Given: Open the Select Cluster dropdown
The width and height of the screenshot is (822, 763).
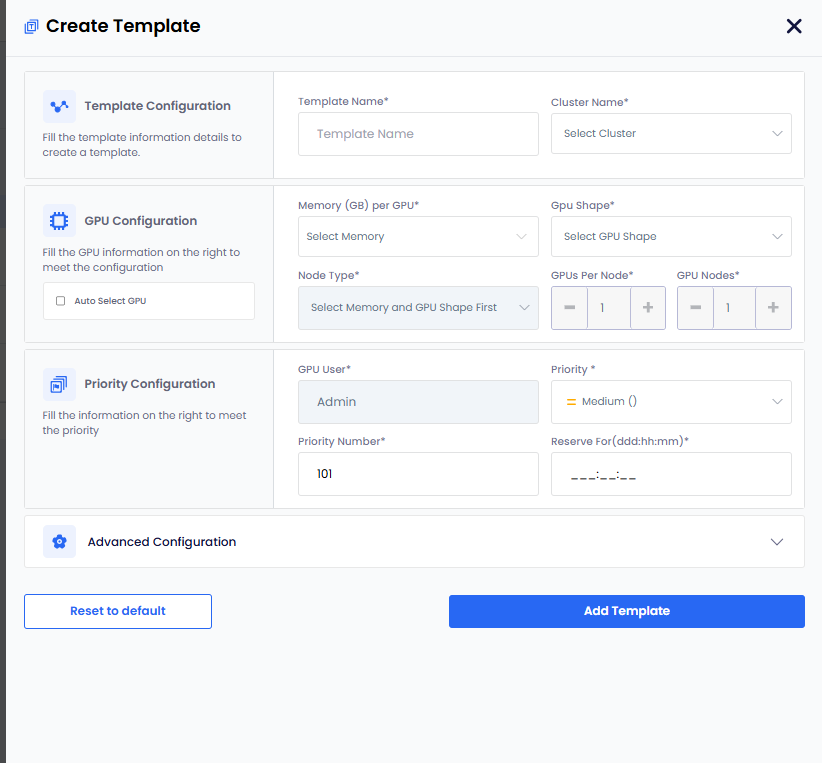Looking at the screenshot, I should 671,133.
